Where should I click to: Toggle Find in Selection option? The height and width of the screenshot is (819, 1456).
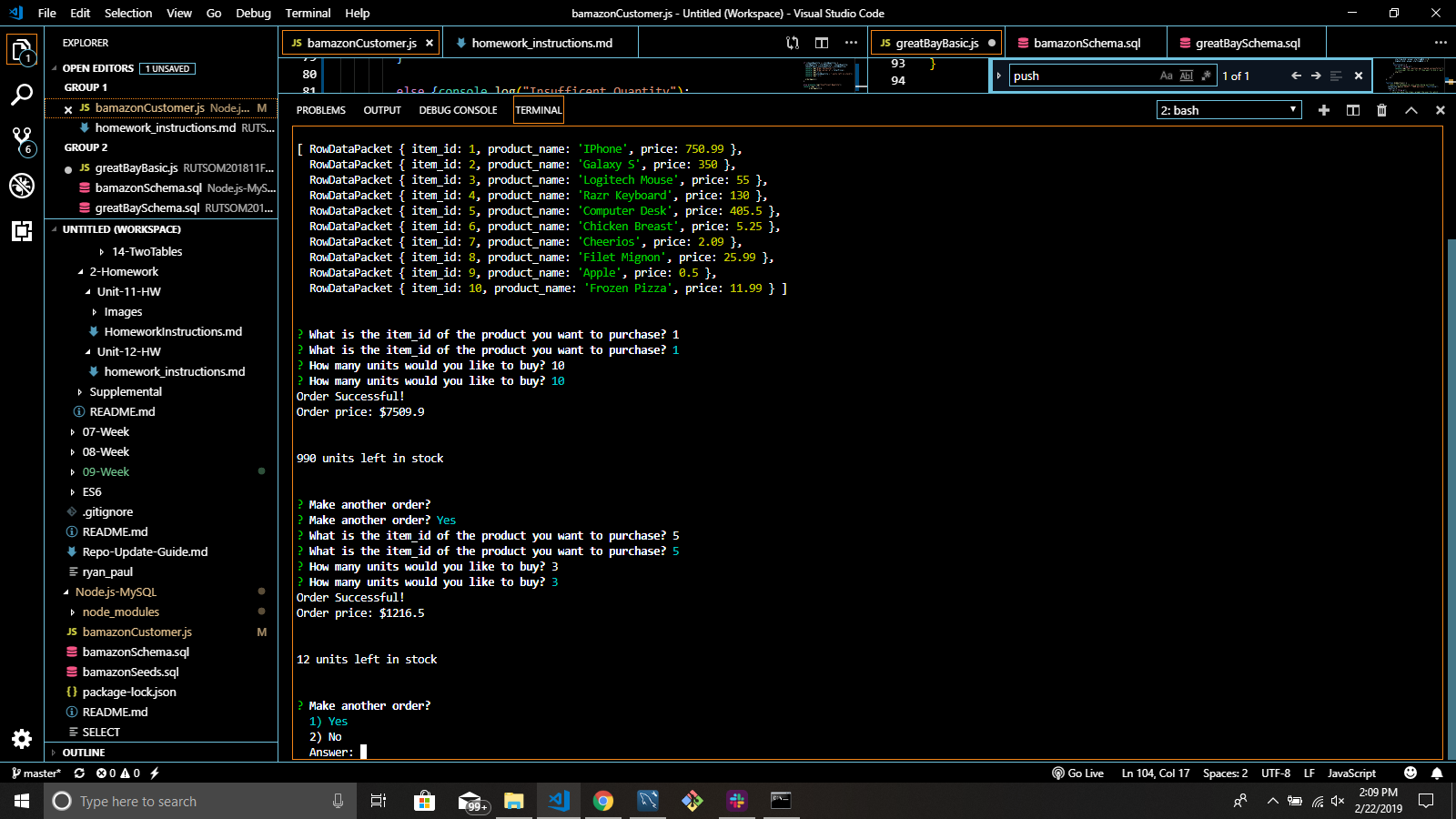point(1336,76)
